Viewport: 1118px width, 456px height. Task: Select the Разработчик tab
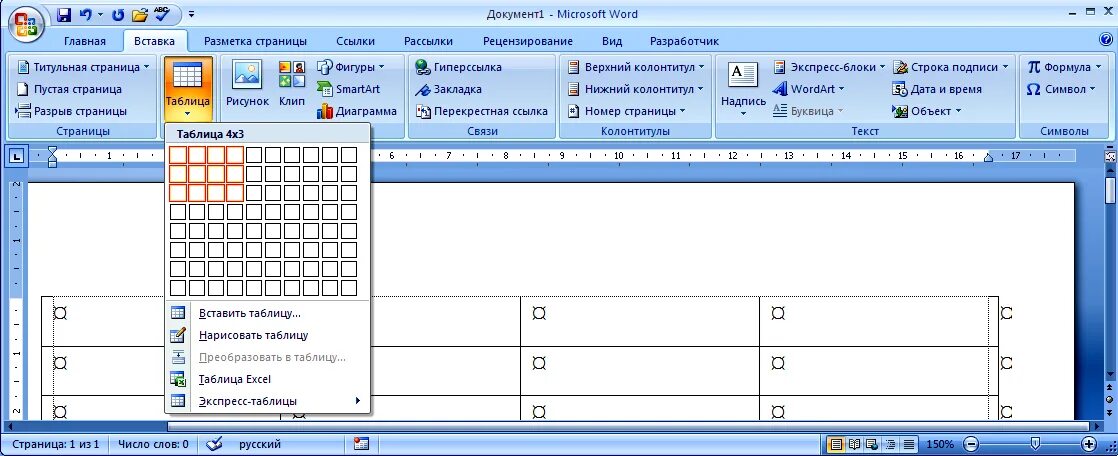684,41
